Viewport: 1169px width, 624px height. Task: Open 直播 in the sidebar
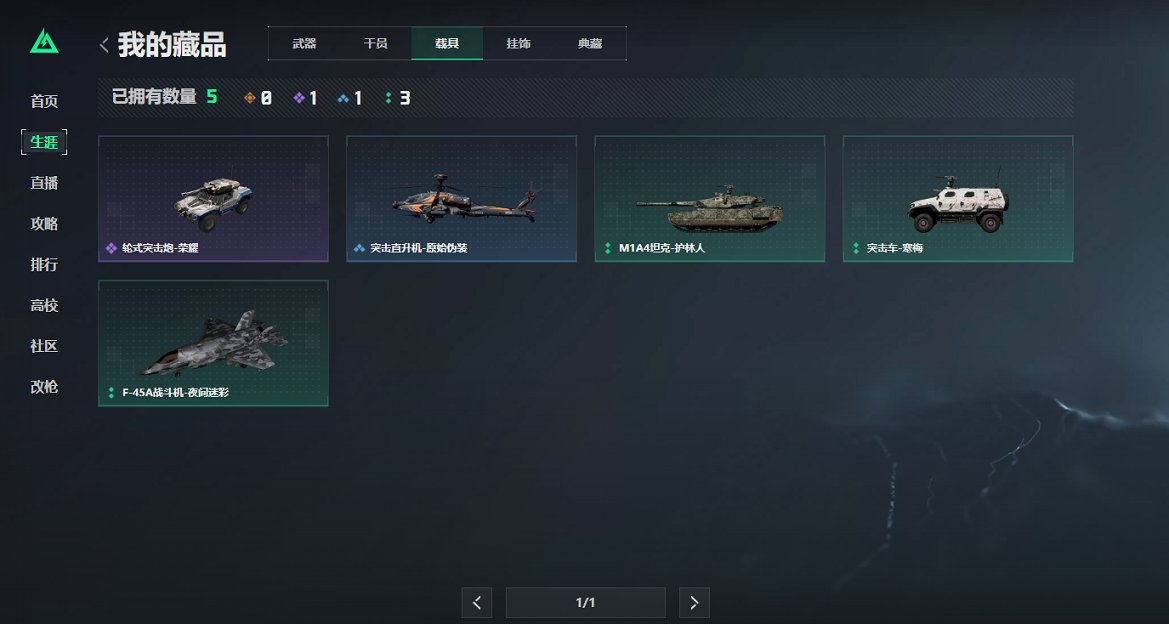click(44, 183)
